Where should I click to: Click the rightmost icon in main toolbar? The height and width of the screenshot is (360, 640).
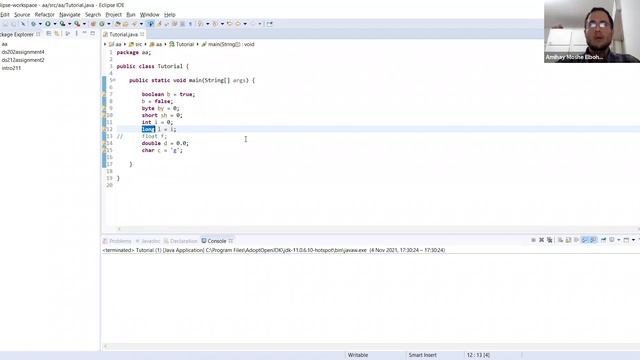coord(269,24)
